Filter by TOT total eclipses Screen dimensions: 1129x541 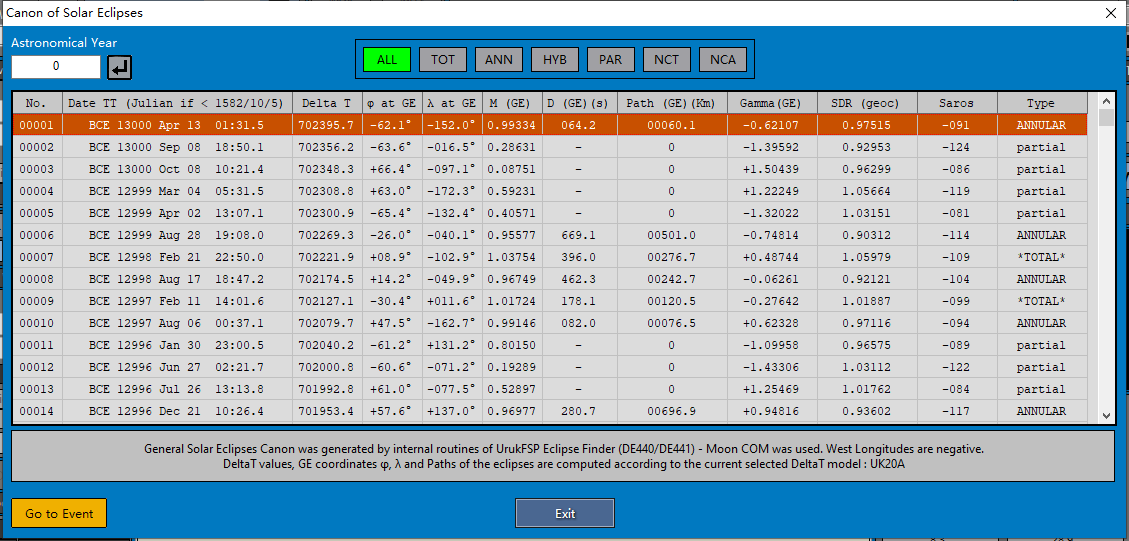pos(443,60)
